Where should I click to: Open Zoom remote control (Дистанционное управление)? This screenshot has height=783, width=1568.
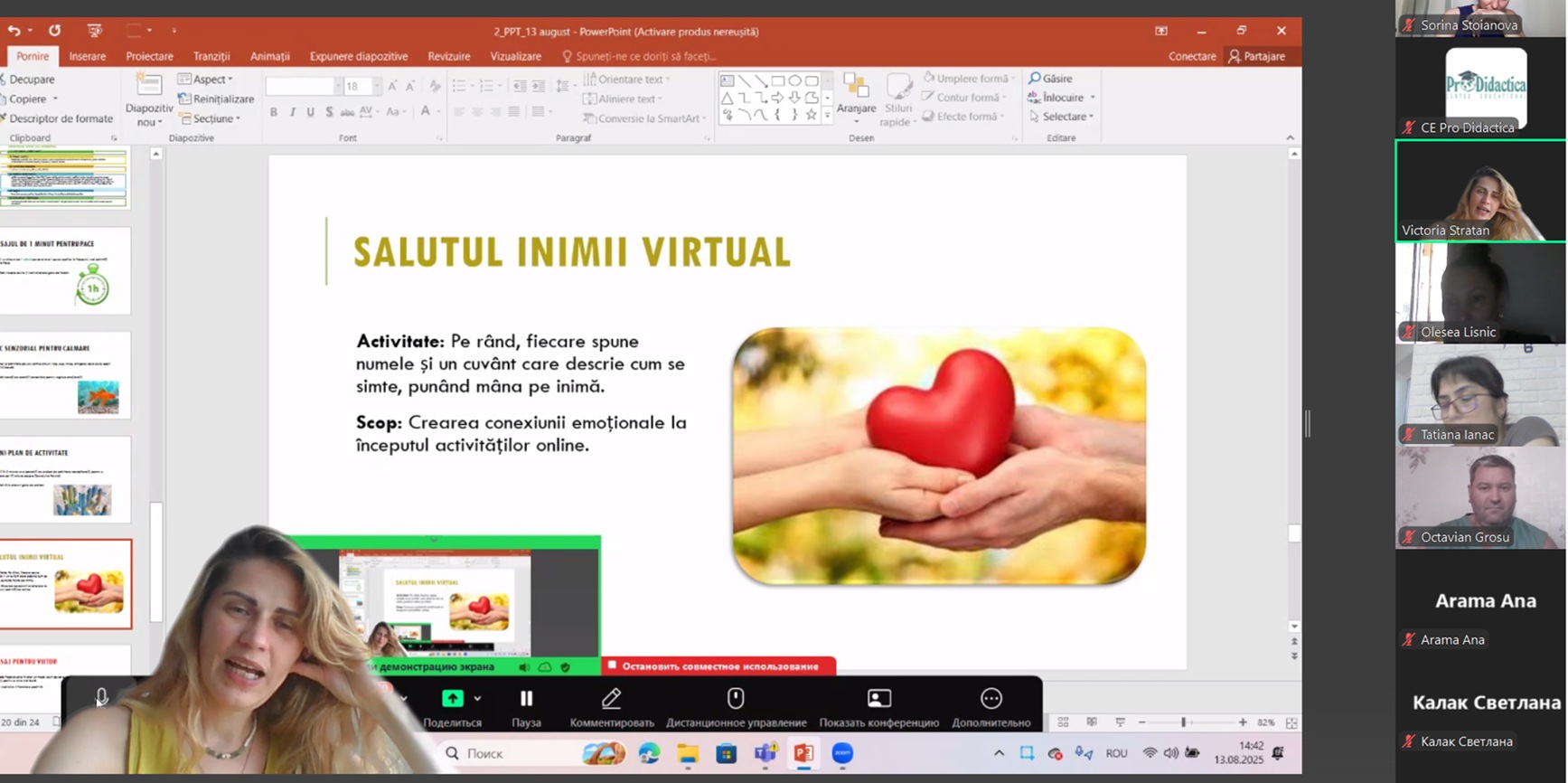pyautogui.click(x=736, y=699)
